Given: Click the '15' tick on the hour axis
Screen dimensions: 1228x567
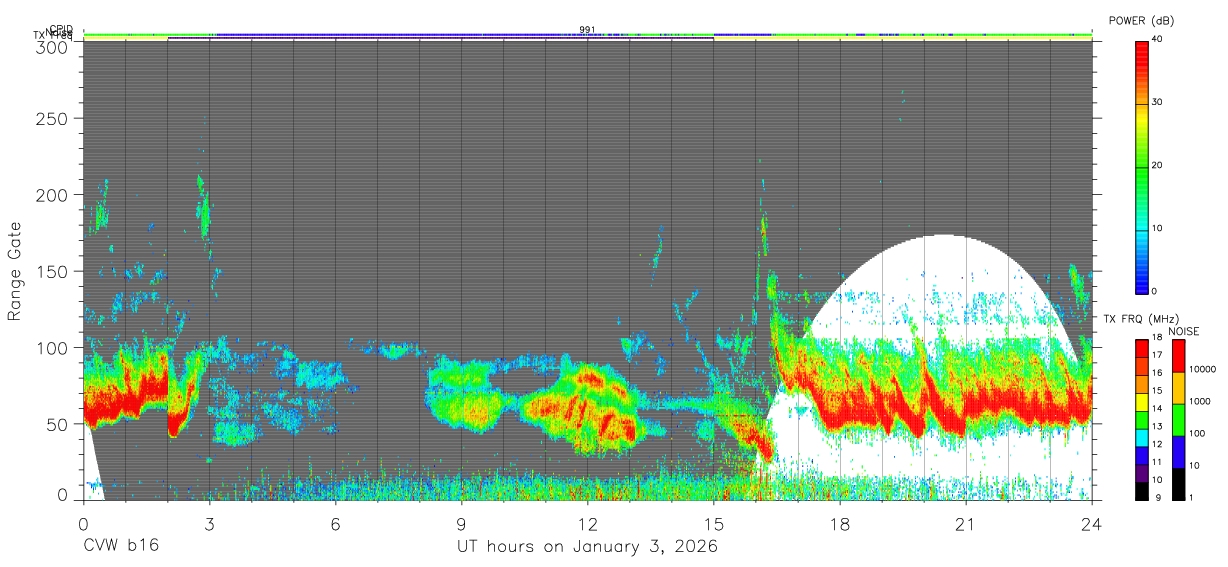Looking at the screenshot, I should [713, 523].
